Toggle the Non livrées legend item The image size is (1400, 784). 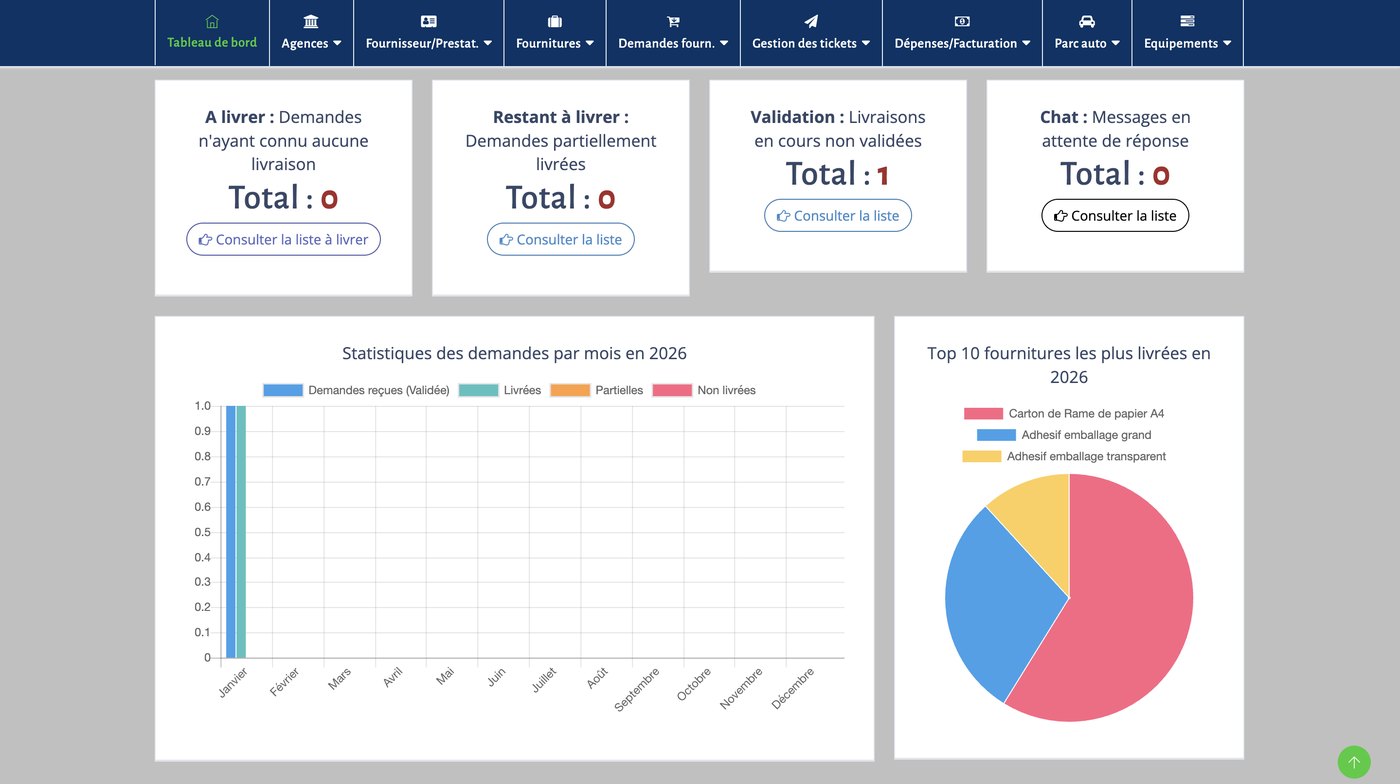(704, 390)
